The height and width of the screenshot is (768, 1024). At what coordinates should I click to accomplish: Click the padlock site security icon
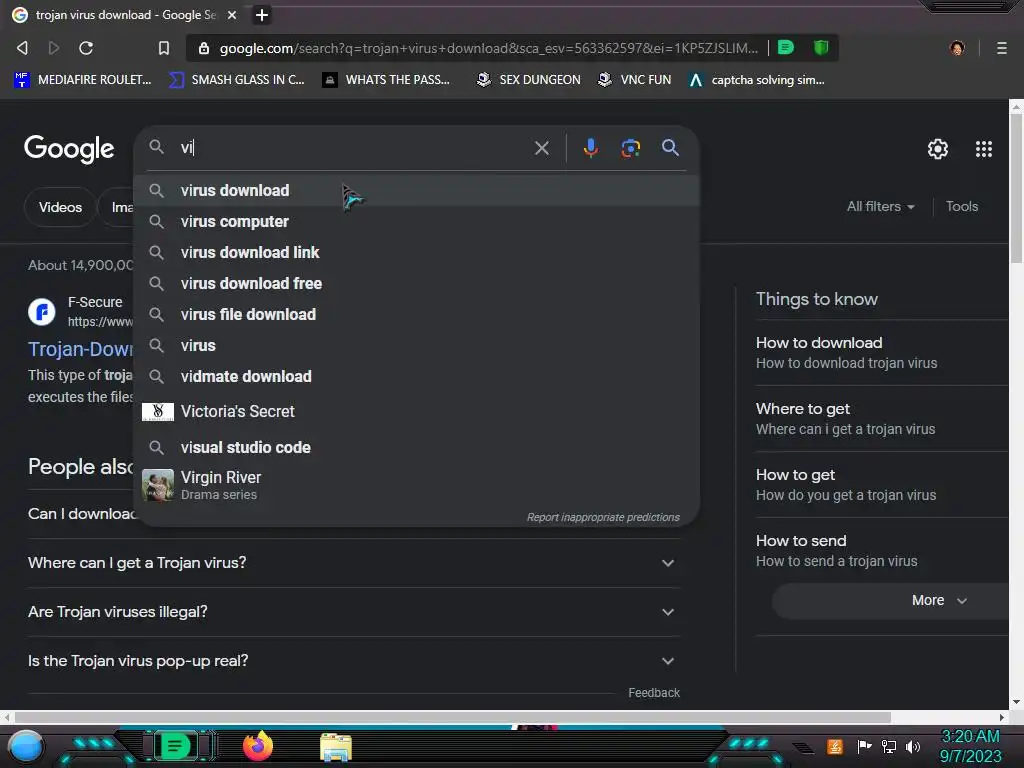pos(204,48)
